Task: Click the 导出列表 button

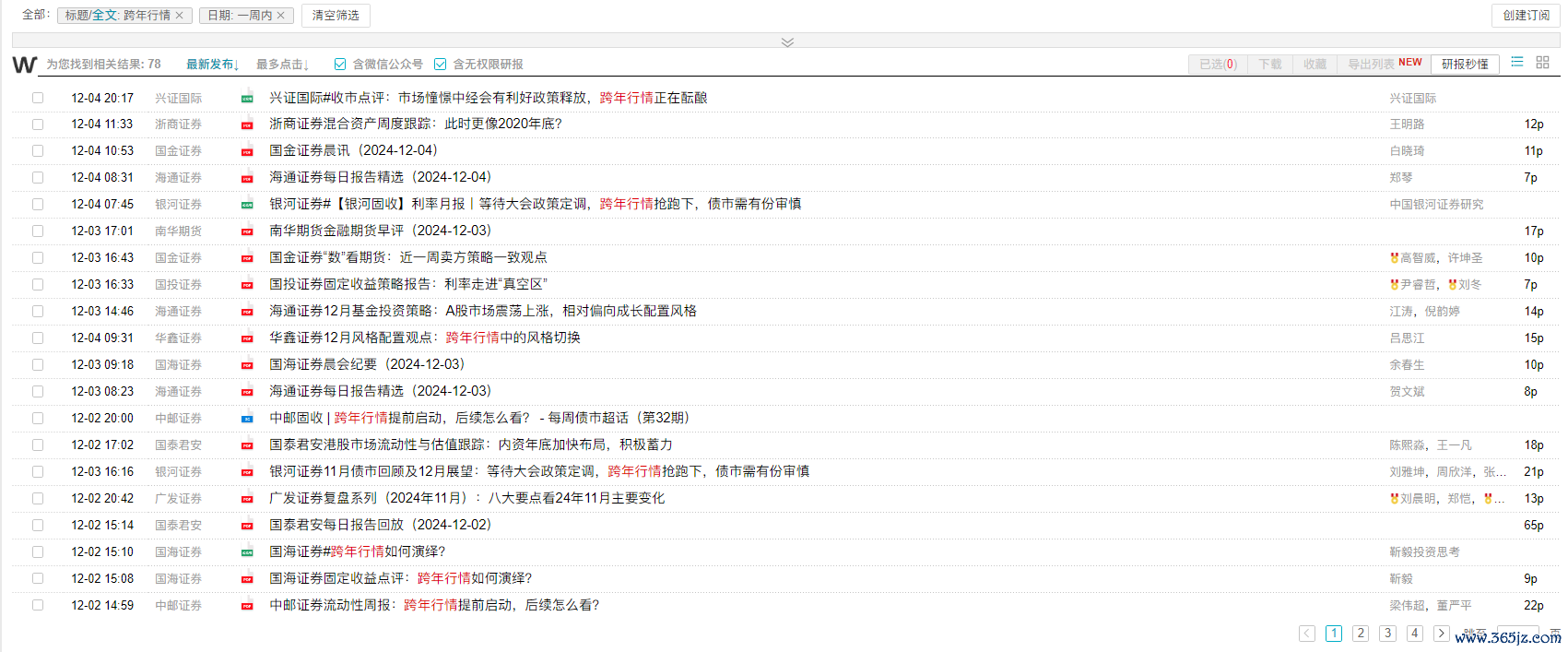Action: (1384, 64)
